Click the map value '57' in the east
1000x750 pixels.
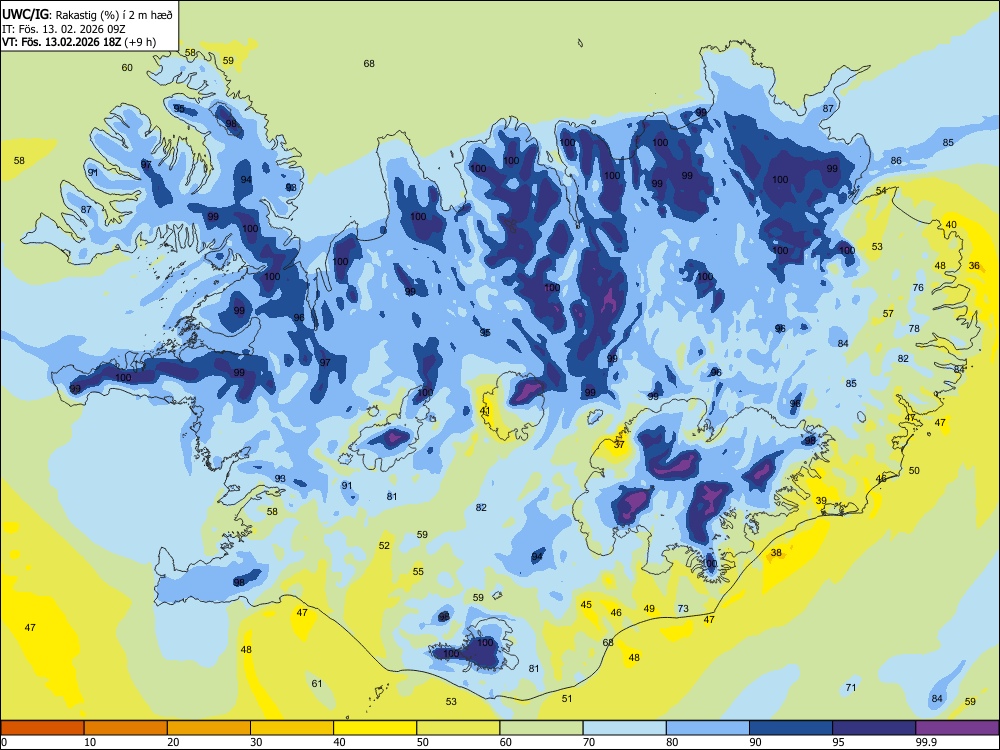tap(888, 314)
